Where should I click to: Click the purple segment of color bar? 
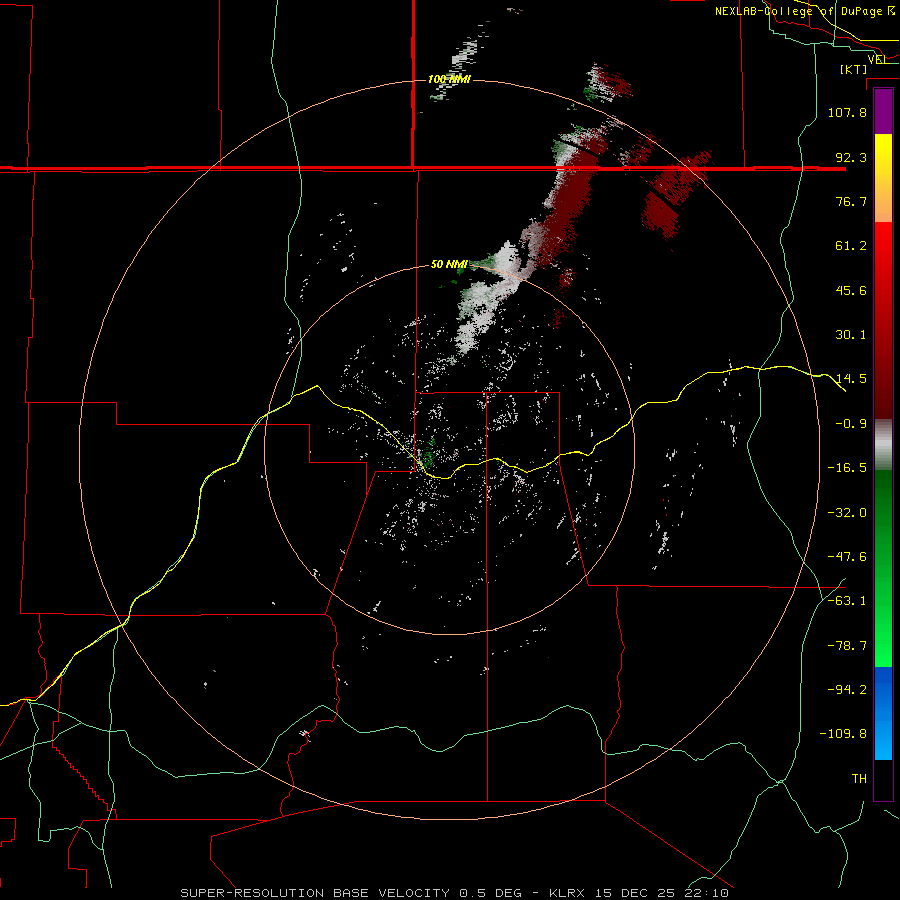point(883,111)
